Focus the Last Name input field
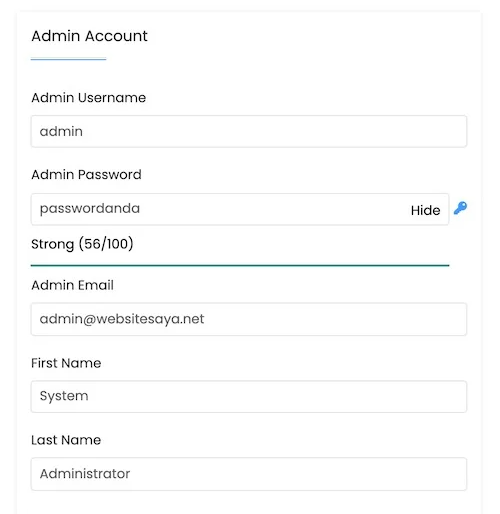The width and height of the screenshot is (500, 514). point(249,474)
